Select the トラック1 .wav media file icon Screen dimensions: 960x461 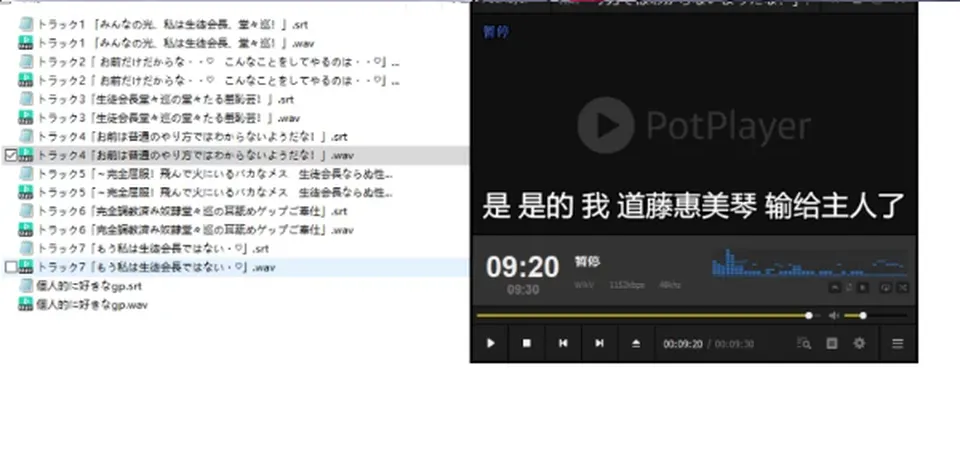pyautogui.click(x=26, y=43)
